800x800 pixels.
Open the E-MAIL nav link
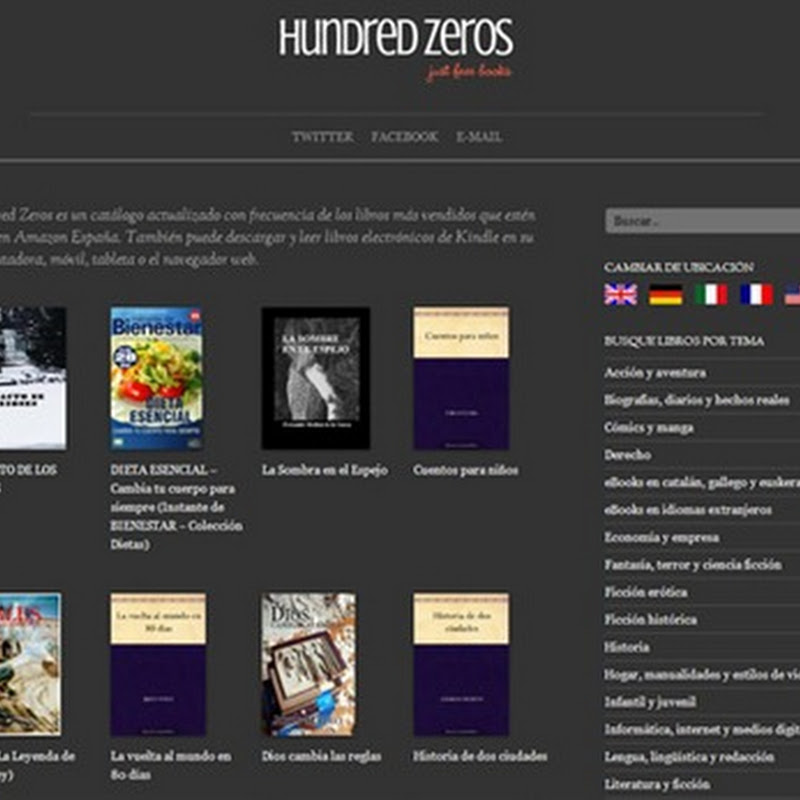tap(479, 137)
